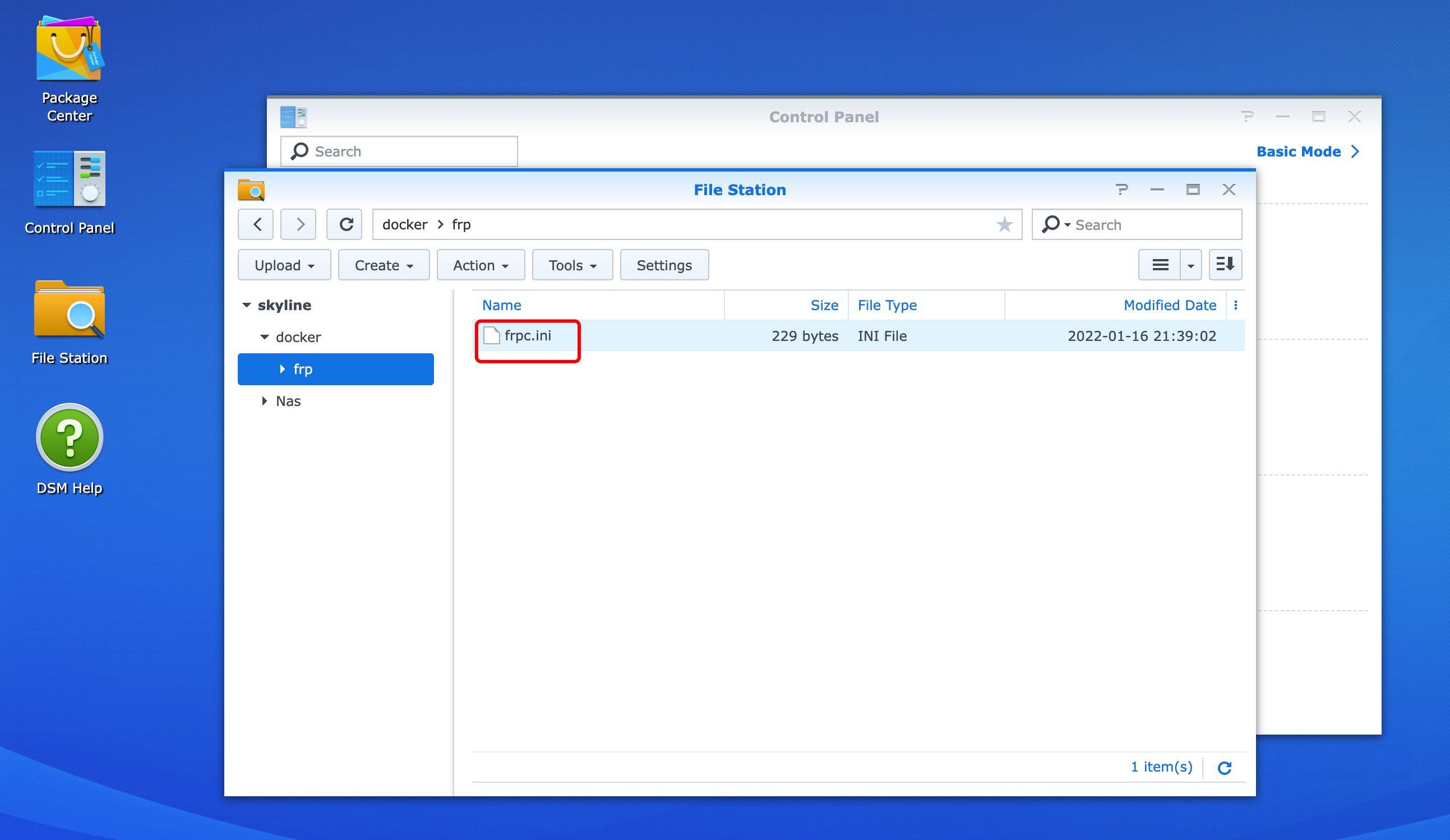
Task: Click the forward navigation arrow in File Station
Action: [x=299, y=224]
